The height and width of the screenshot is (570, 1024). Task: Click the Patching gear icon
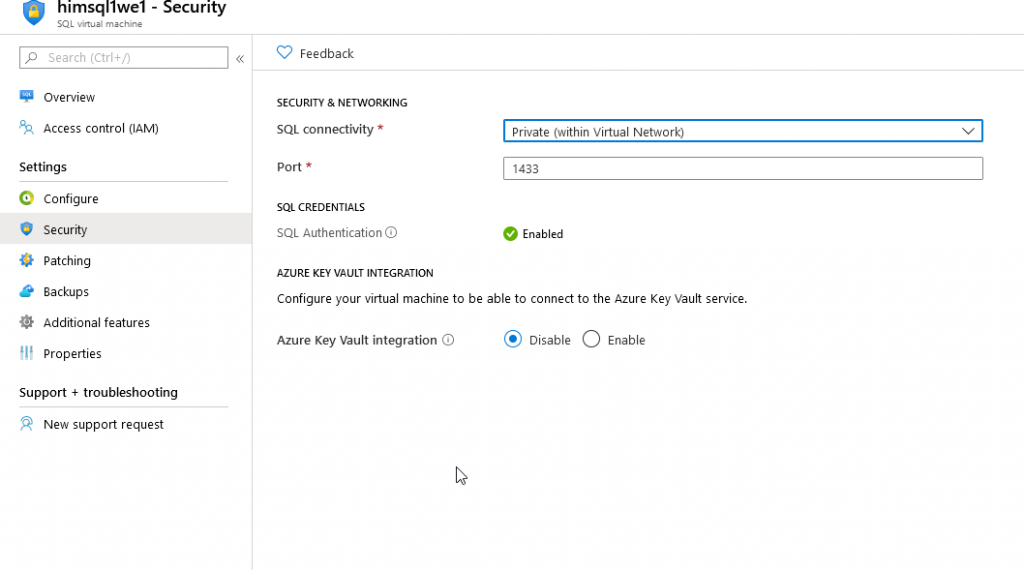(x=26, y=260)
